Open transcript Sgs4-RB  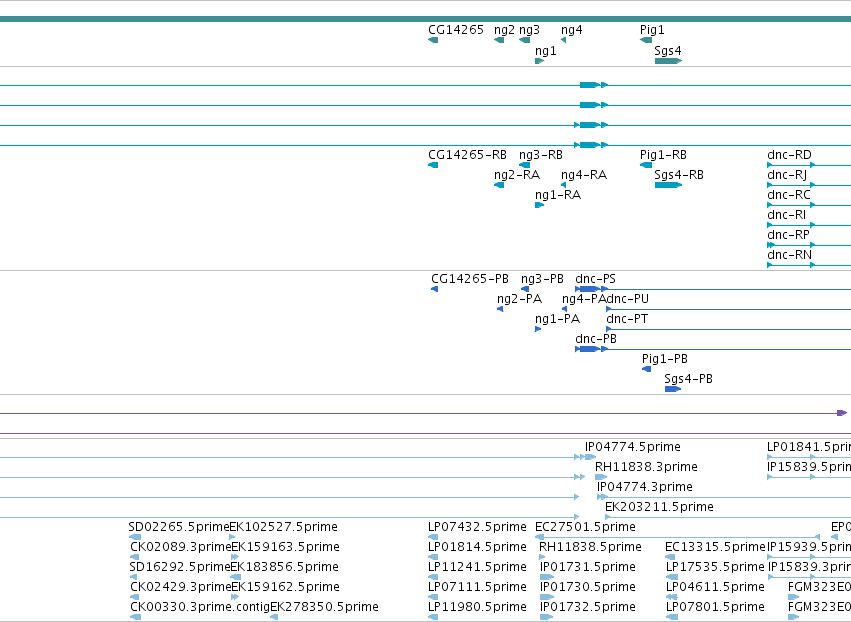[679, 175]
